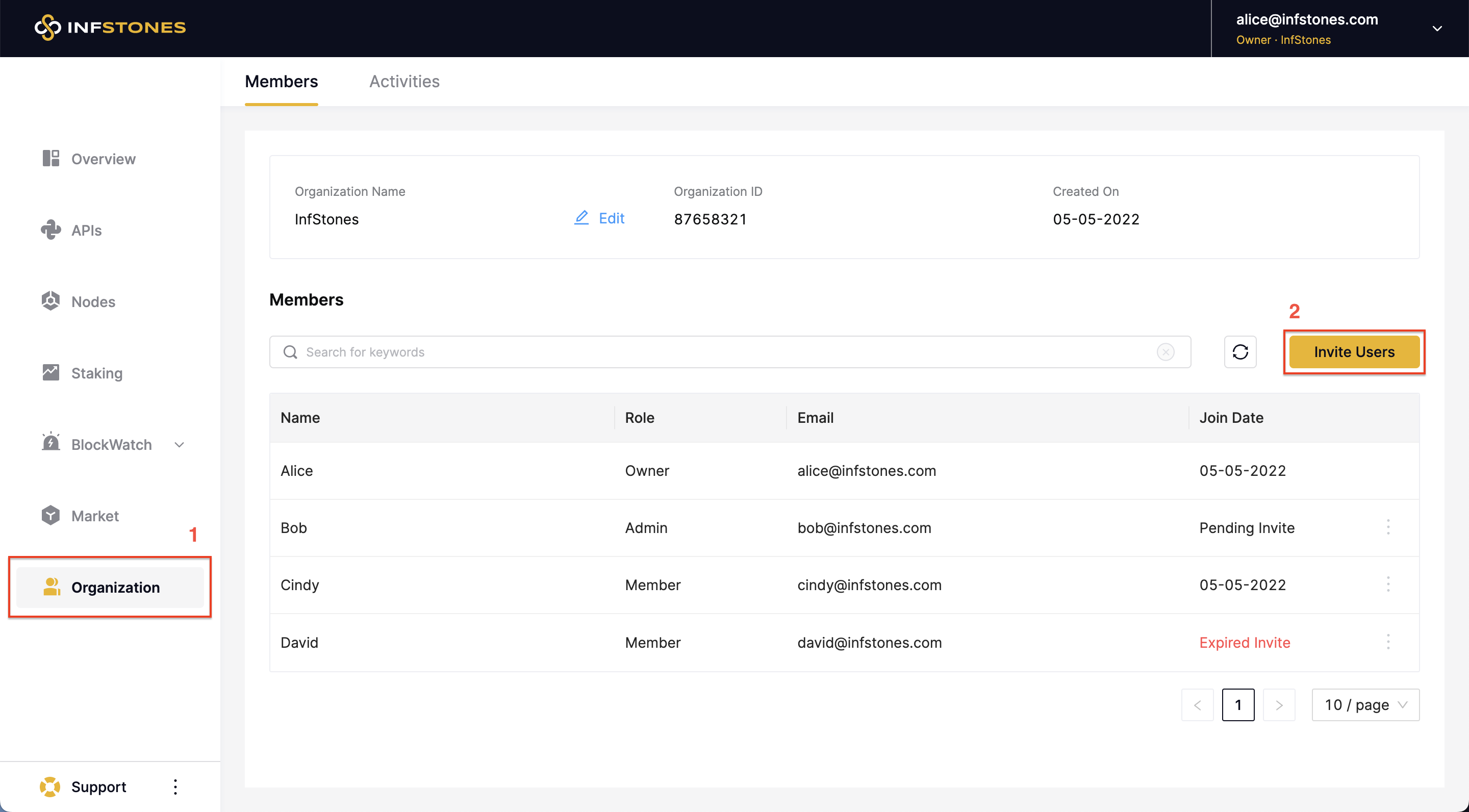Open the APIs sidebar page

(86, 231)
